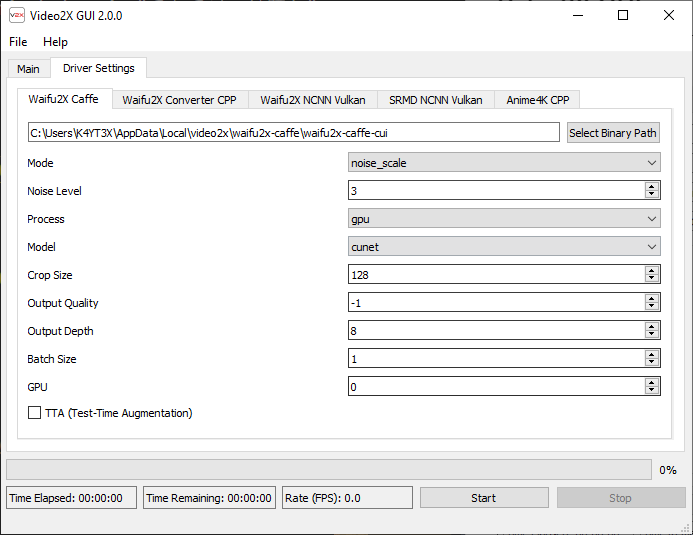Increase Output Quality with the up arrow
This screenshot has width=693, height=535.
click(x=651, y=299)
